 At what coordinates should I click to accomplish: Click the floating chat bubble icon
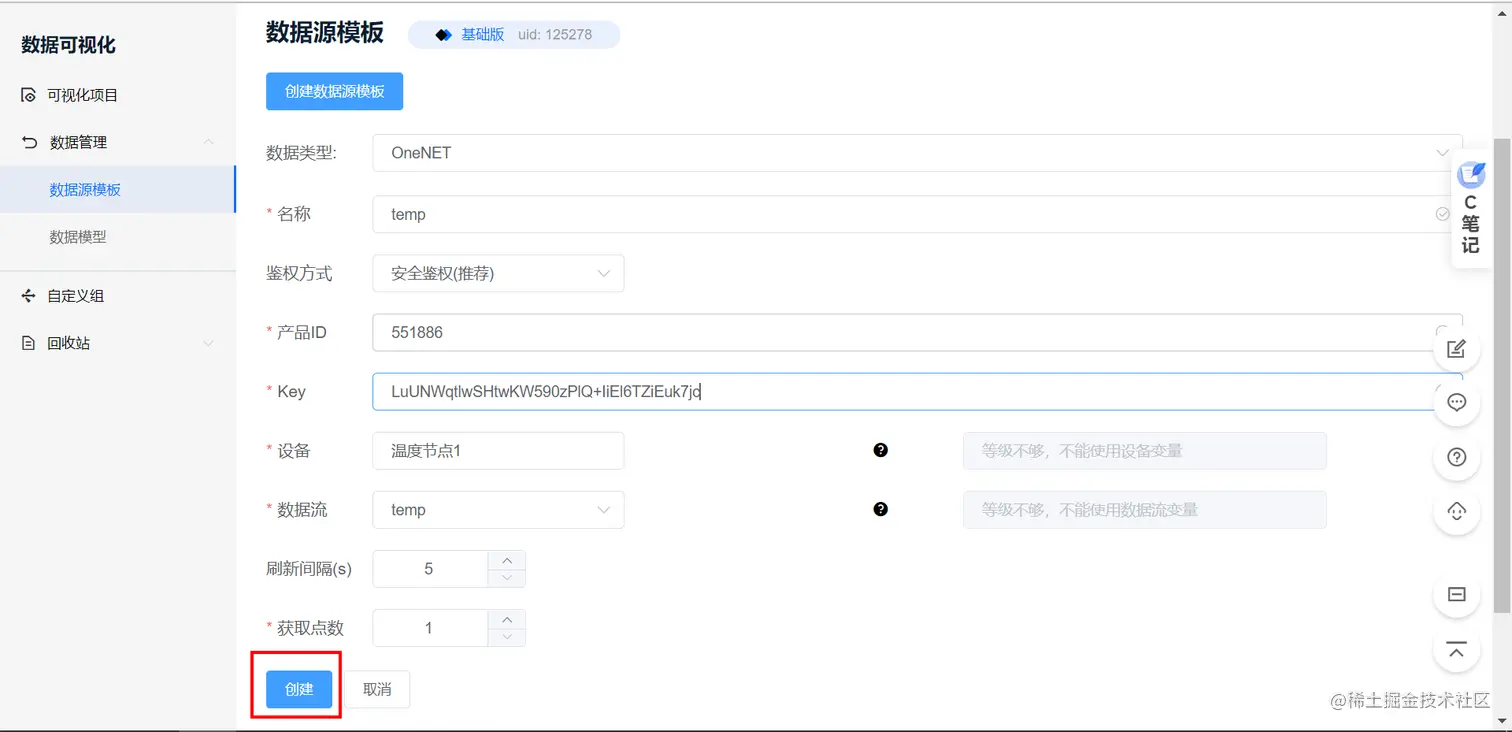coord(1457,402)
